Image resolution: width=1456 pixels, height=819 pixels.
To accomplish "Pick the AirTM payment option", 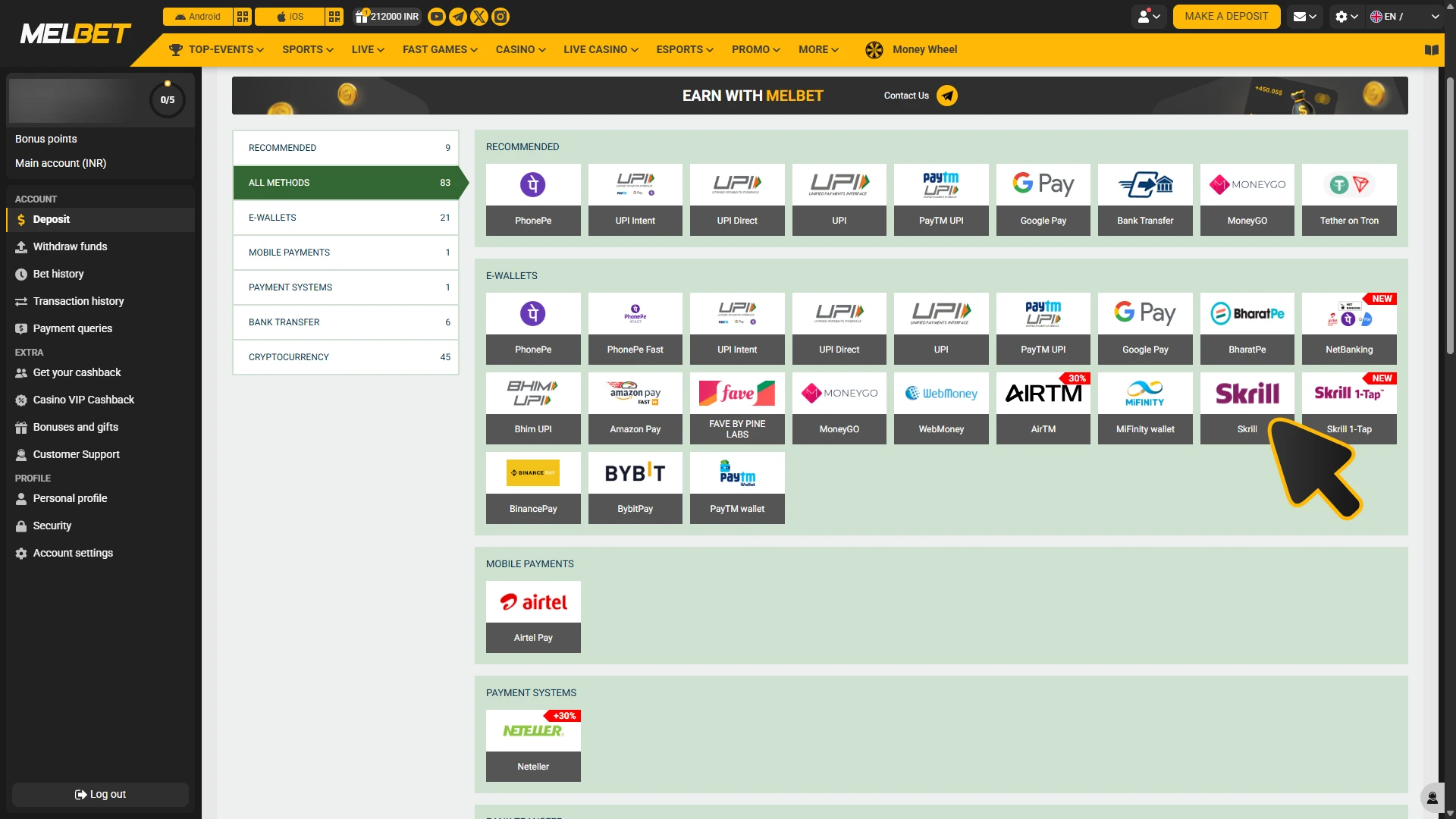I will (x=1043, y=408).
